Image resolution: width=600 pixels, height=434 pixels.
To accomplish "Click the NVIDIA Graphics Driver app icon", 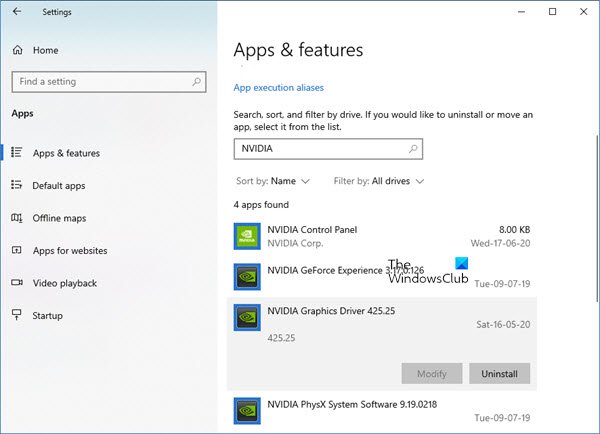I will point(247,318).
